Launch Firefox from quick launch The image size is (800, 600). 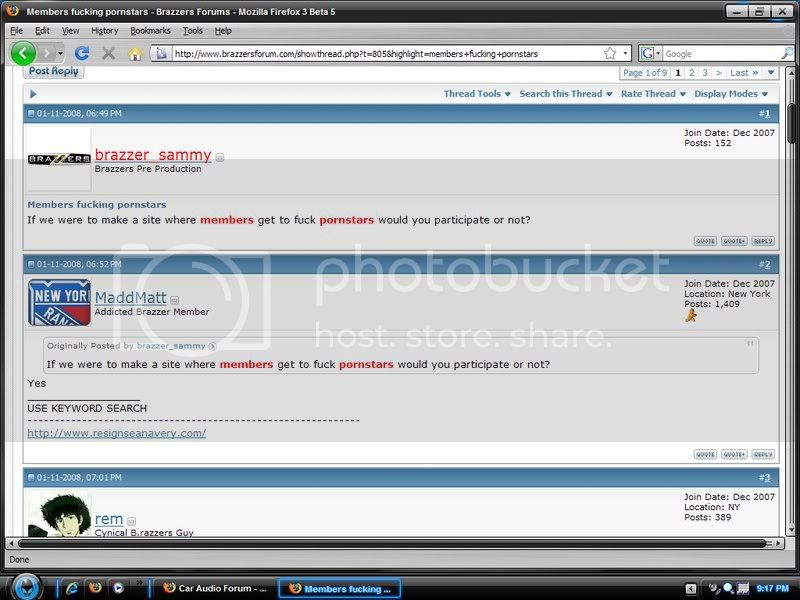[95, 588]
